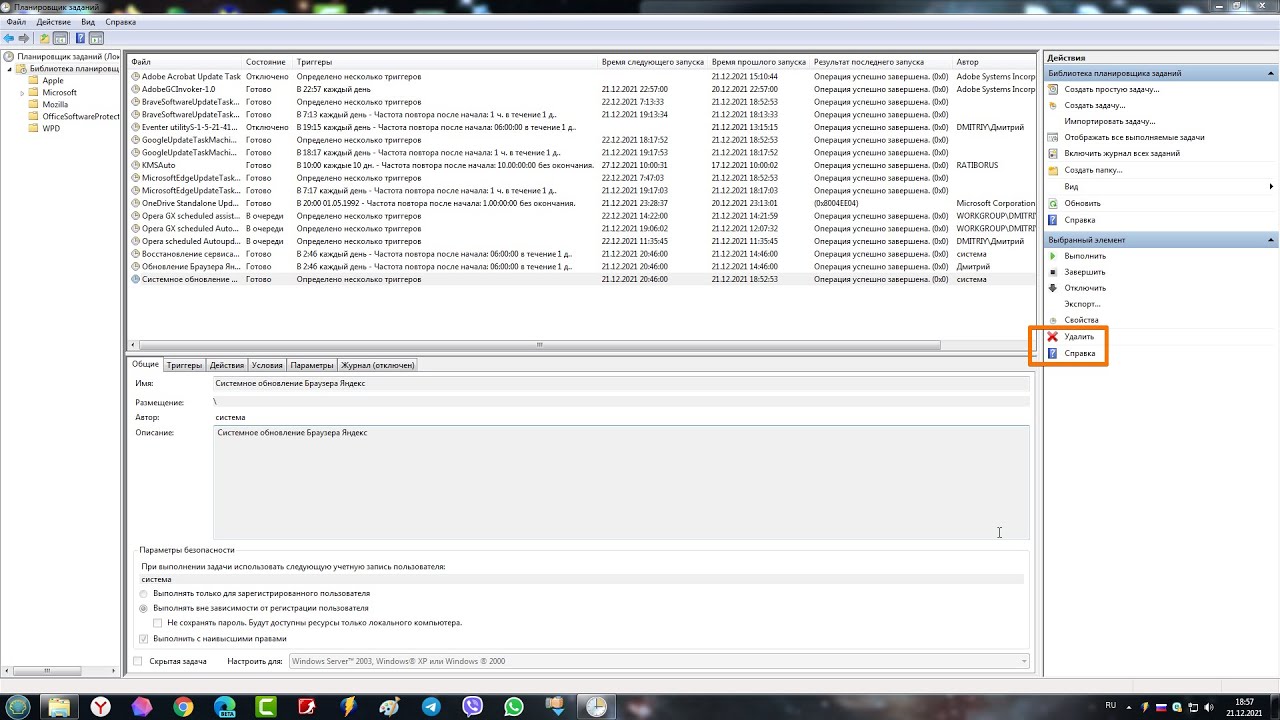Open the Действие menu
The image size is (1280, 720).
54,22
